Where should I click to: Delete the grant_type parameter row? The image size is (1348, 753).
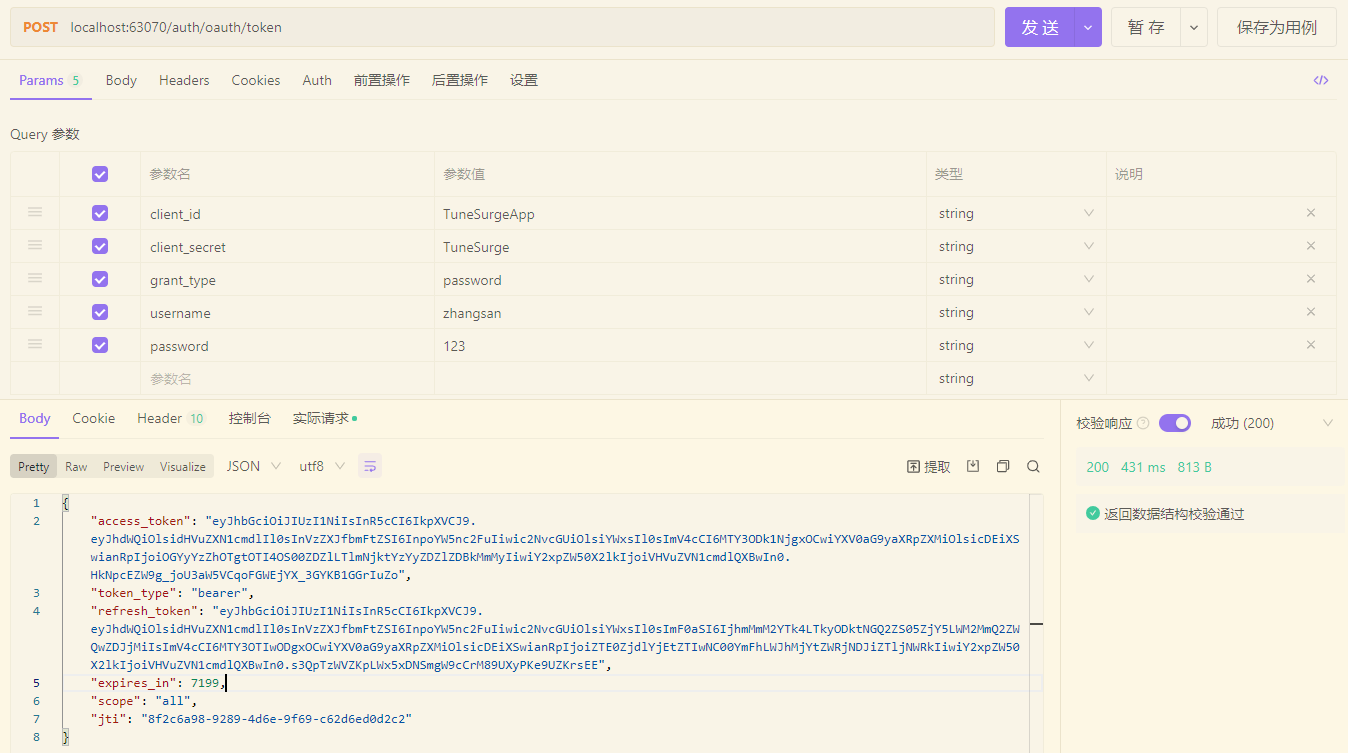pyautogui.click(x=1311, y=279)
